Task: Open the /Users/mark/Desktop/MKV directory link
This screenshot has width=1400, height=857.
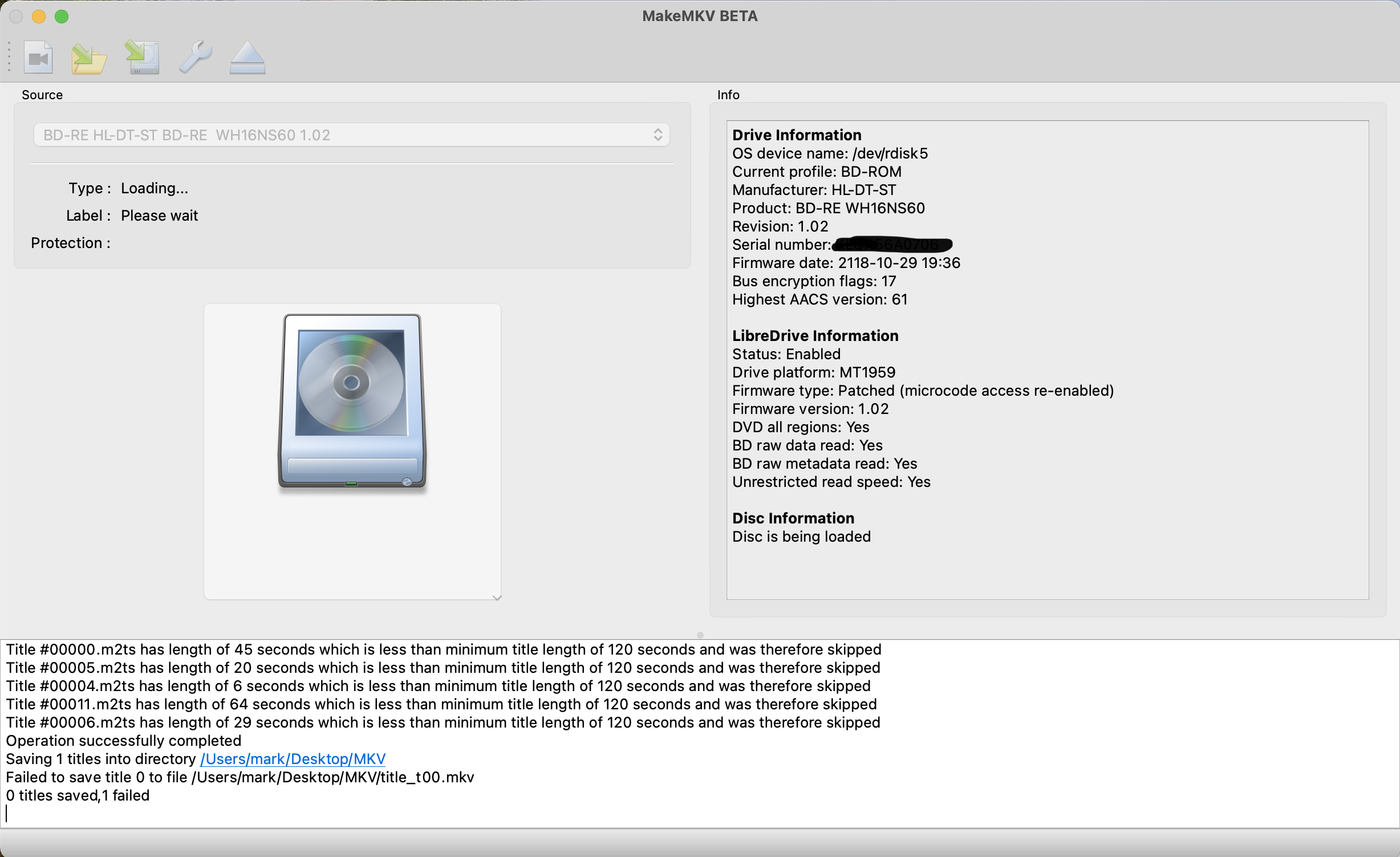Action: [x=293, y=759]
